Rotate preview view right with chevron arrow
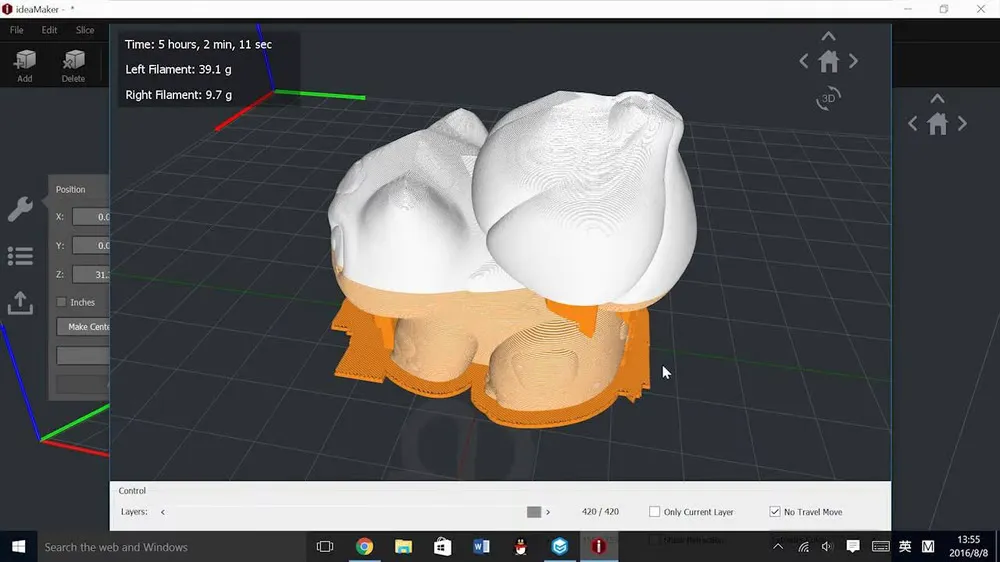Viewport: 1000px width, 562px height. [x=853, y=61]
